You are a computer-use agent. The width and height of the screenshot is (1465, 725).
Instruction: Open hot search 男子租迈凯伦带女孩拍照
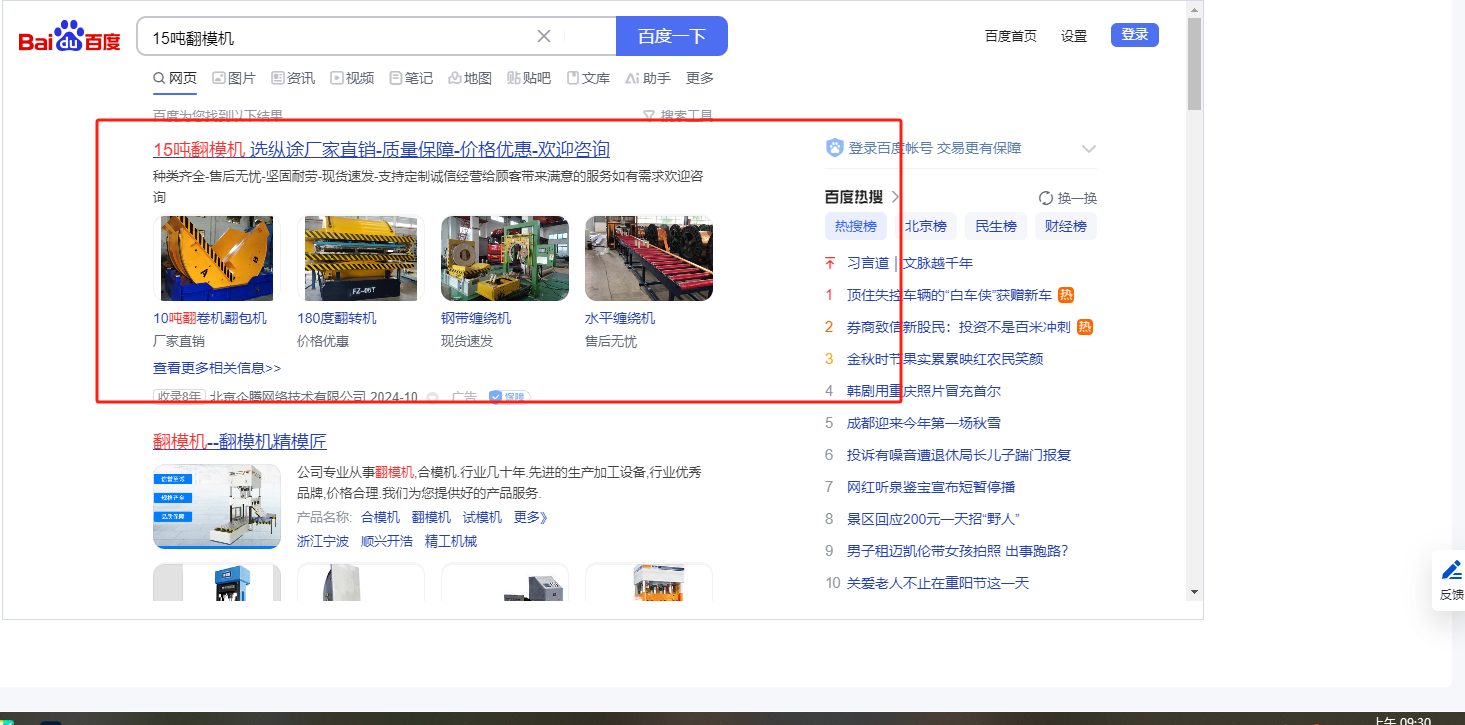tap(958, 551)
